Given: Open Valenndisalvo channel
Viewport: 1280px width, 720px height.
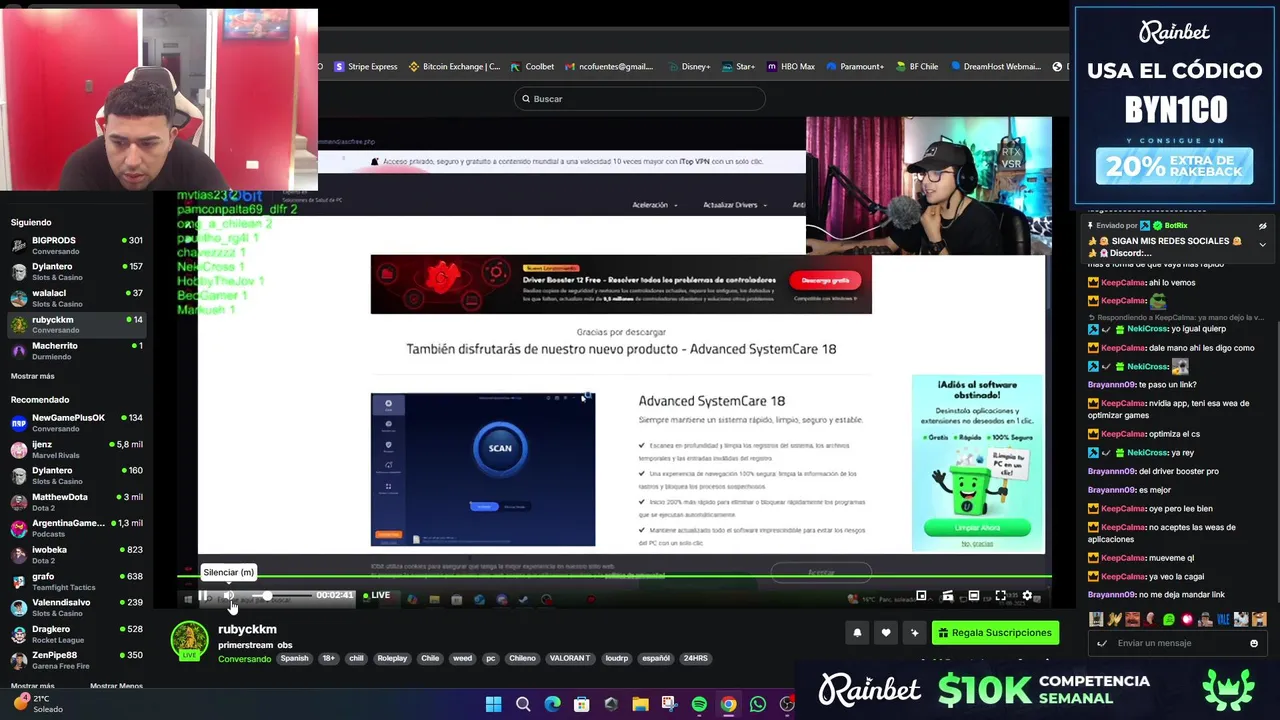Looking at the screenshot, I should pos(76,607).
